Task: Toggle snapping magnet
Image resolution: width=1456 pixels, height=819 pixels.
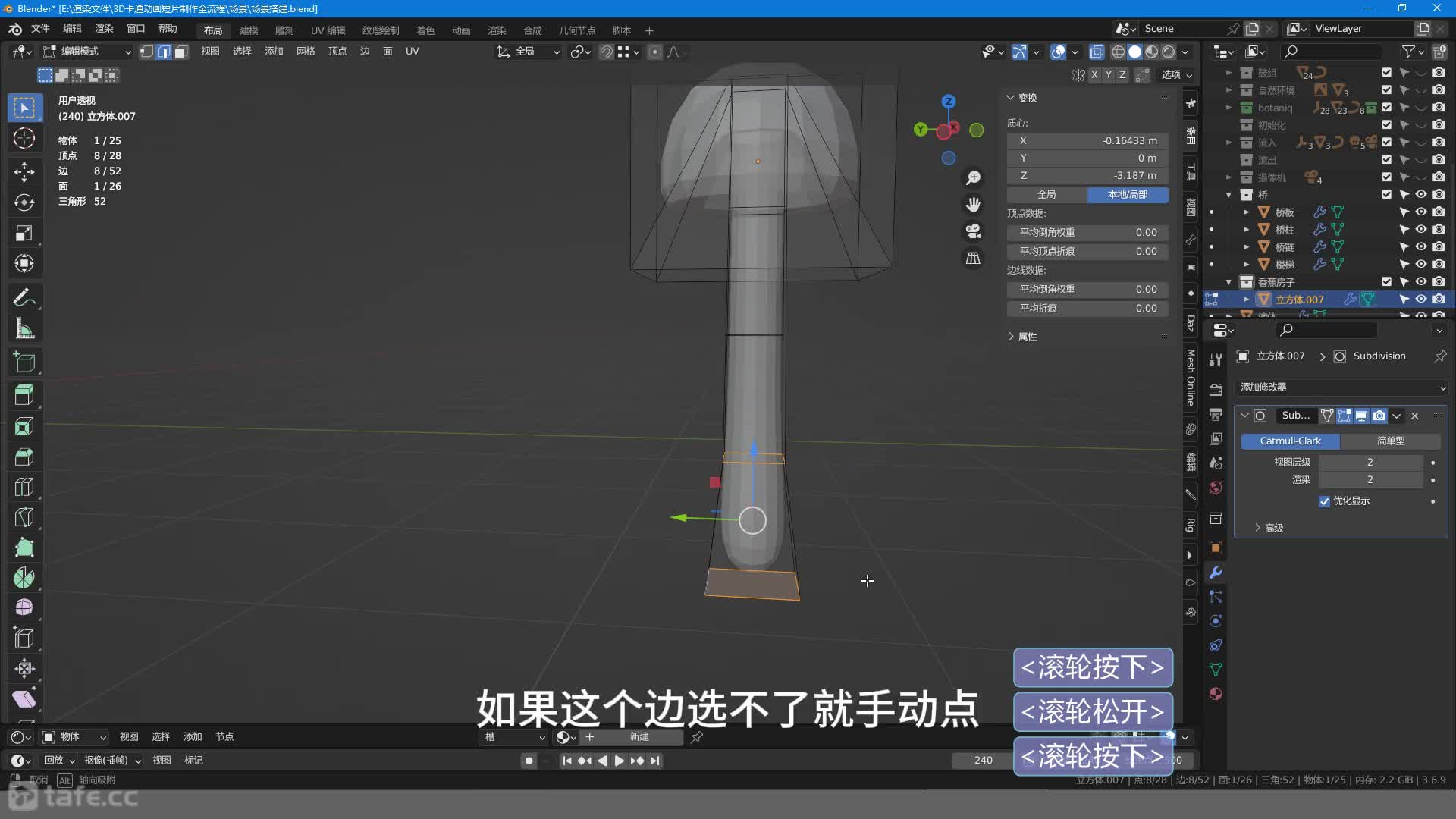Action: click(x=606, y=52)
